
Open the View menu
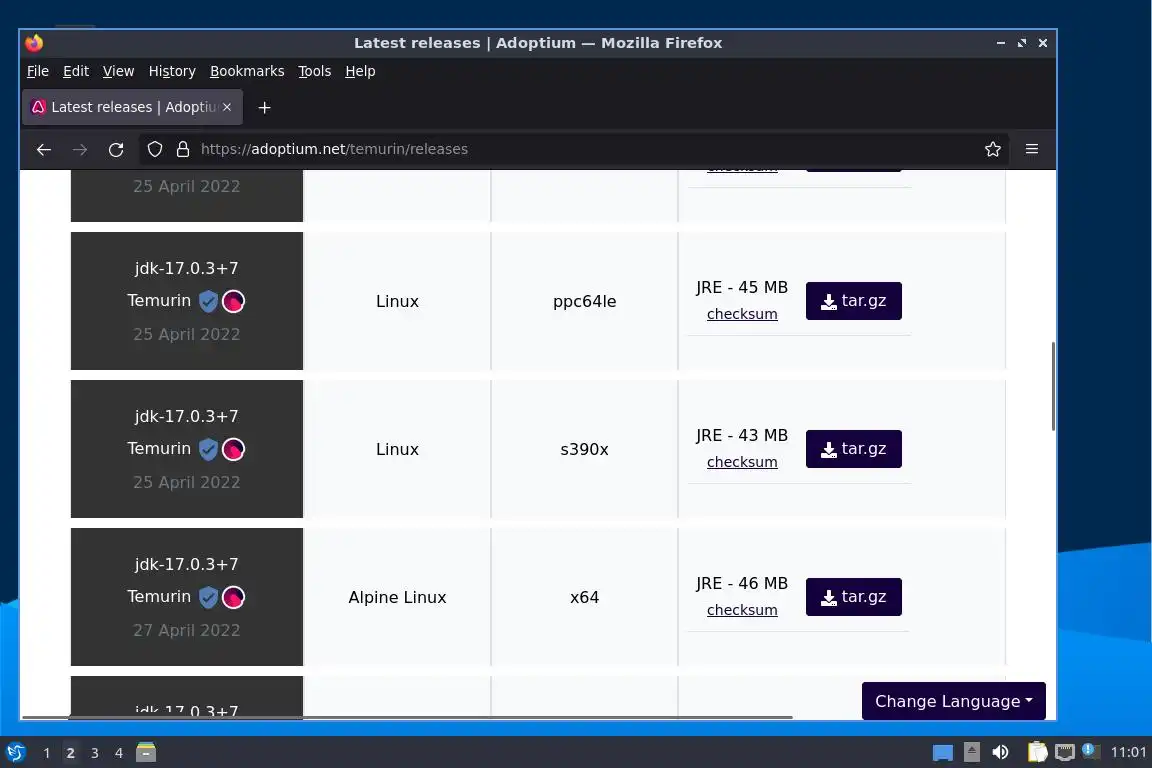point(118,71)
